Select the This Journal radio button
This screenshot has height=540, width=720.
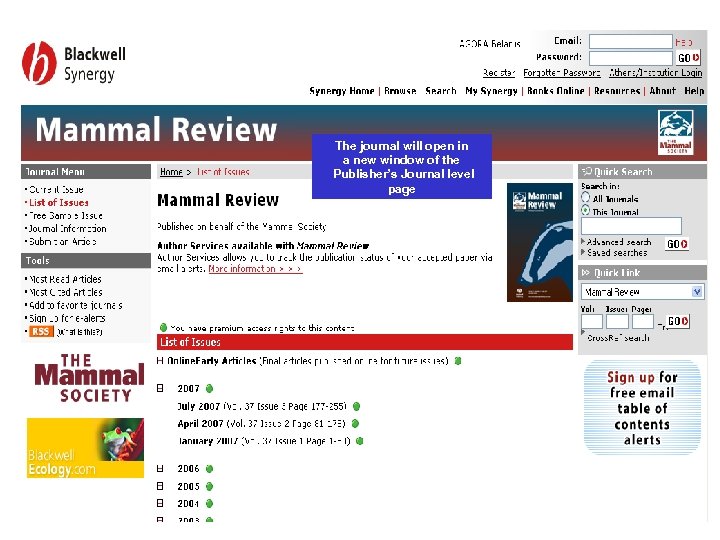(x=585, y=211)
